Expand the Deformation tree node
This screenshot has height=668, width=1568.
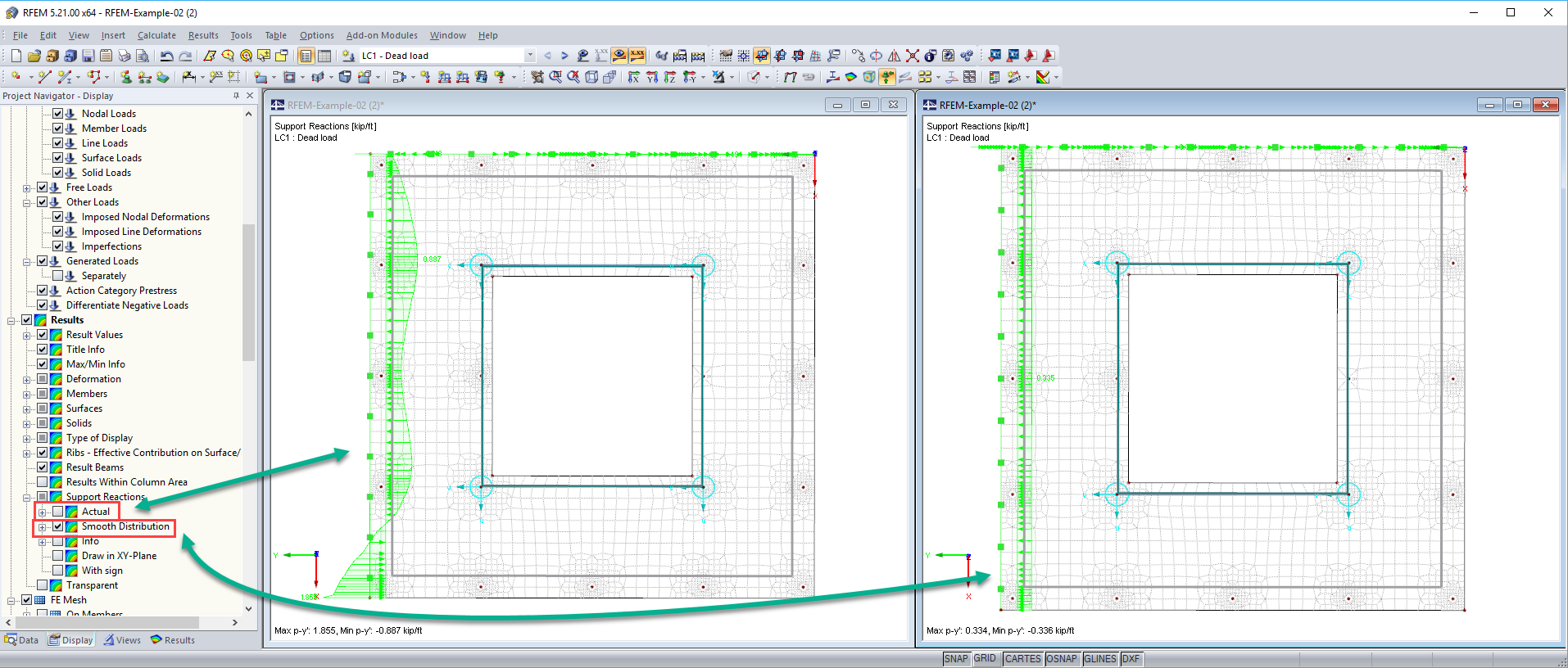(x=27, y=380)
